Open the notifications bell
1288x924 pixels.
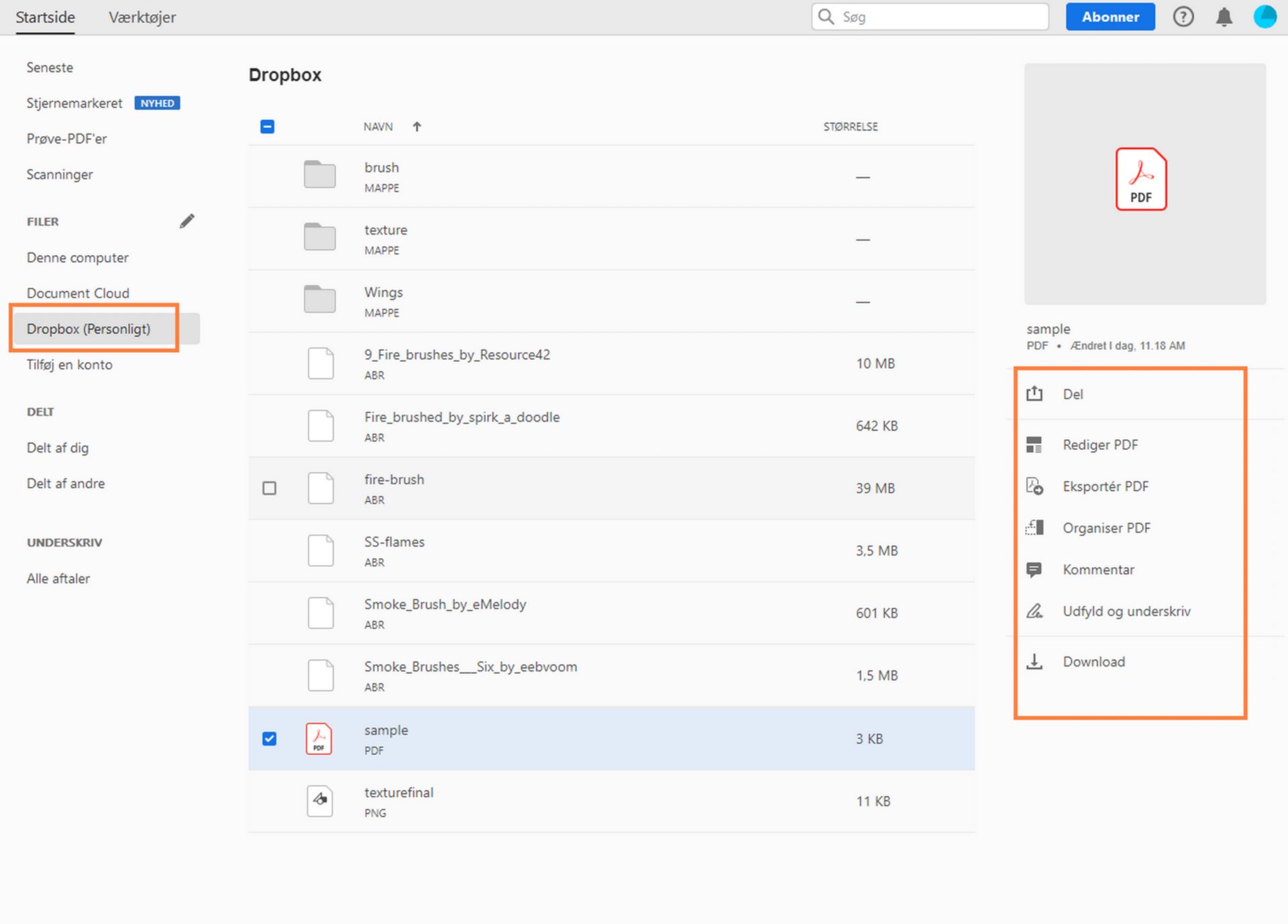point(1224,17)
